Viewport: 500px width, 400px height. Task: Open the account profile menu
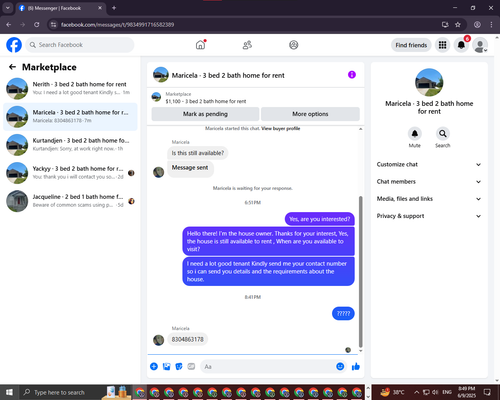click(480, 45)
